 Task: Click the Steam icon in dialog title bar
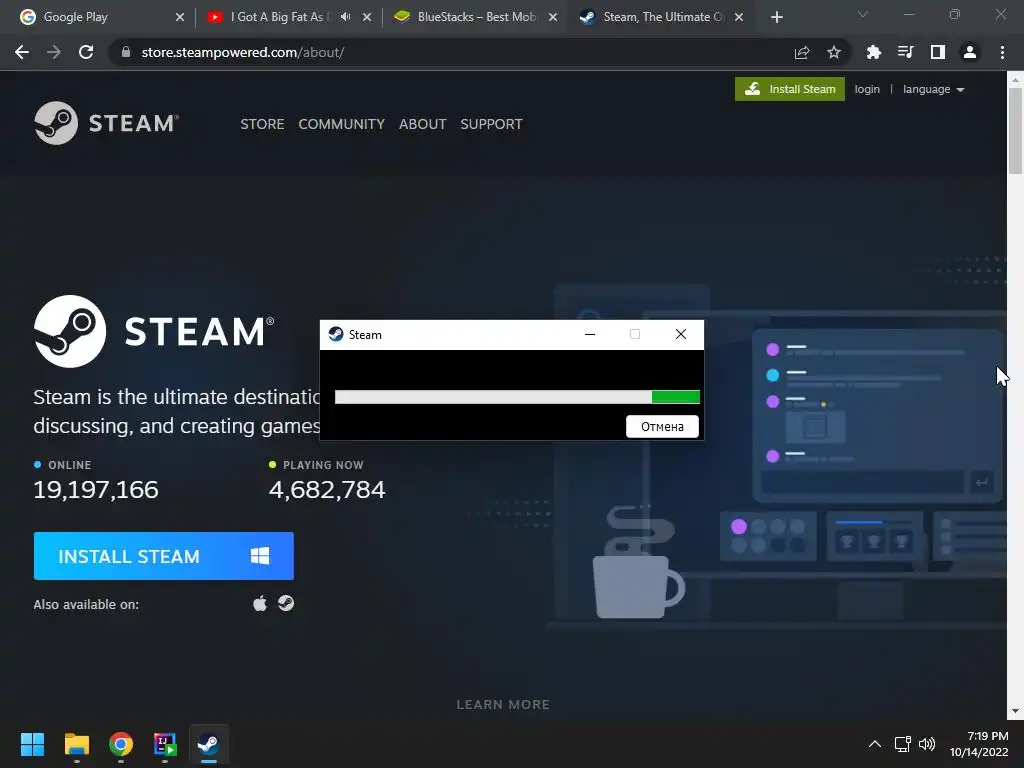336,334
